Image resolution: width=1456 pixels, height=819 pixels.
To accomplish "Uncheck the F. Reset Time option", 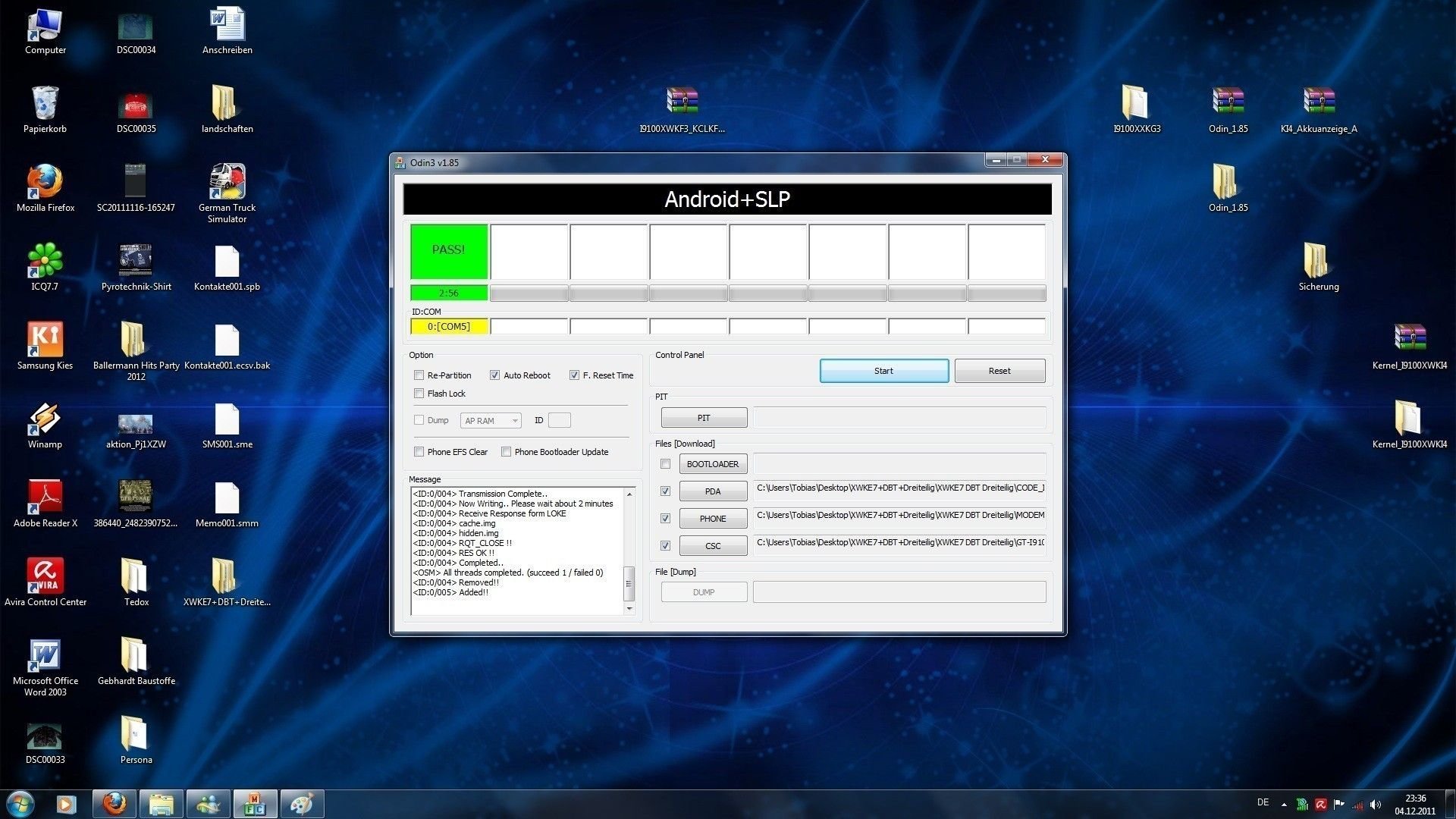I will (574, 375).
